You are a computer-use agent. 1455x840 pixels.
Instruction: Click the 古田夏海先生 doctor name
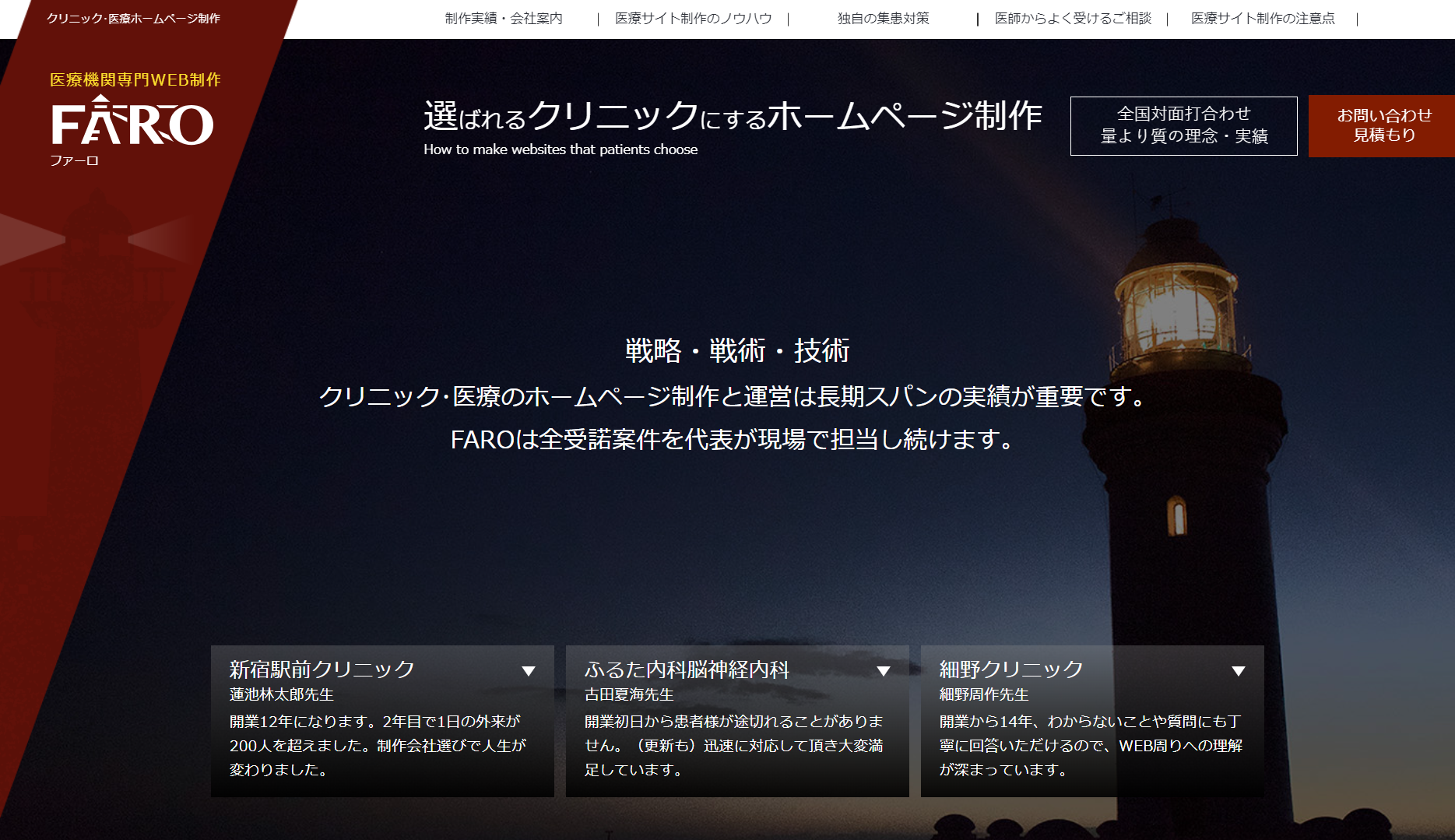pyautogui.click(x=629, y=694)
